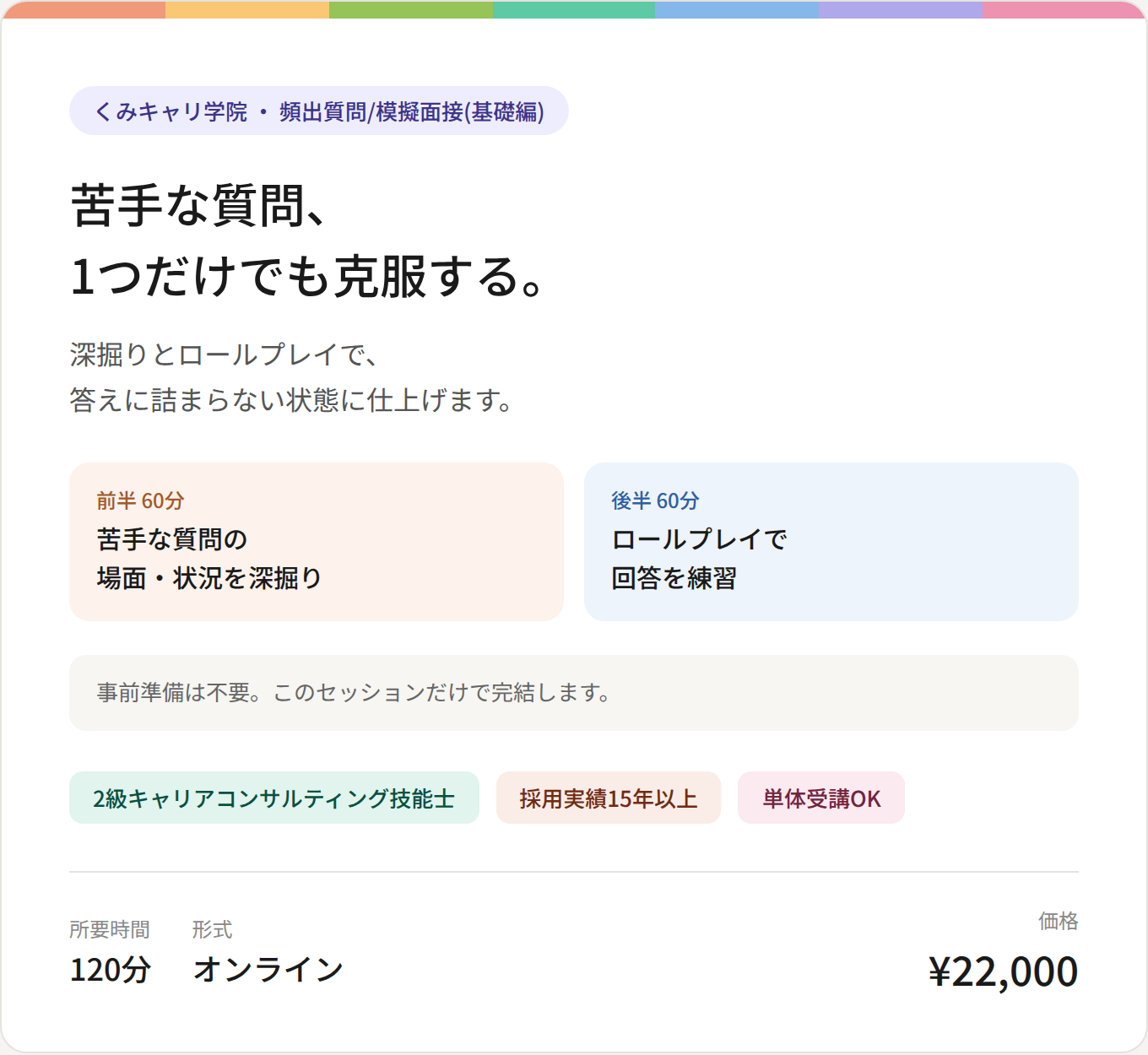Select the 苦手な質問 main headline
Screen dimensions: 1148x1055
309,241
